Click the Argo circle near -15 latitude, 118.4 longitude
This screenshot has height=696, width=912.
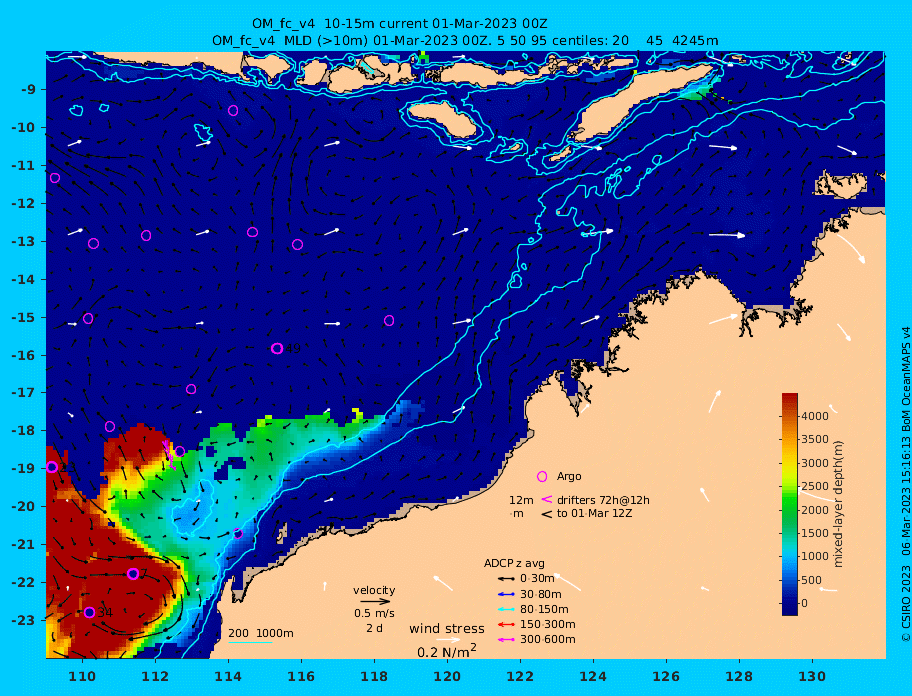click(x=389, y=320)
